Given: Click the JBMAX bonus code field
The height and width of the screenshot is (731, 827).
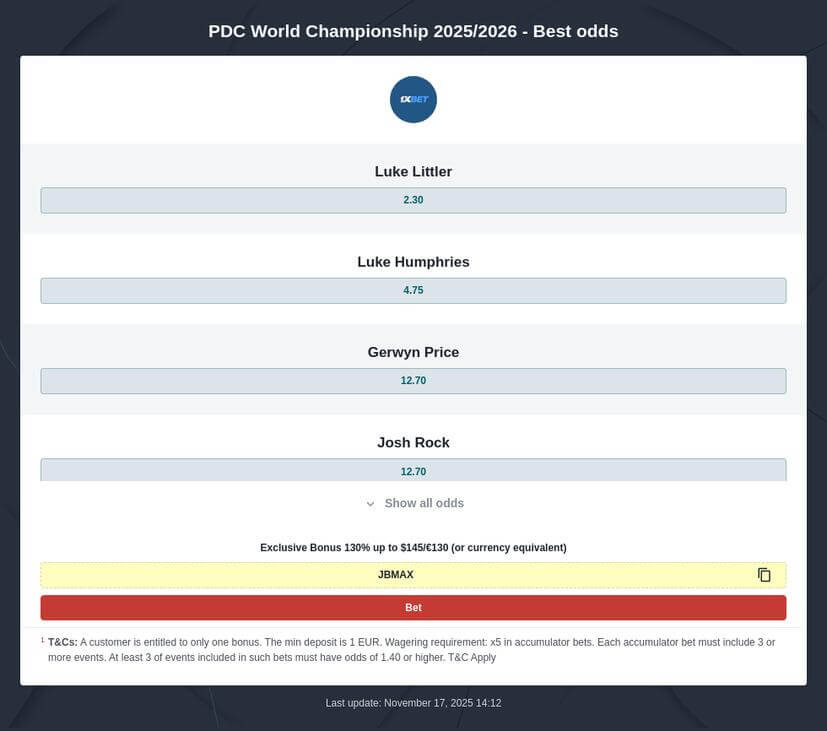Looking at the screenshot, I should pyautogui.click(x=395, y=574).
